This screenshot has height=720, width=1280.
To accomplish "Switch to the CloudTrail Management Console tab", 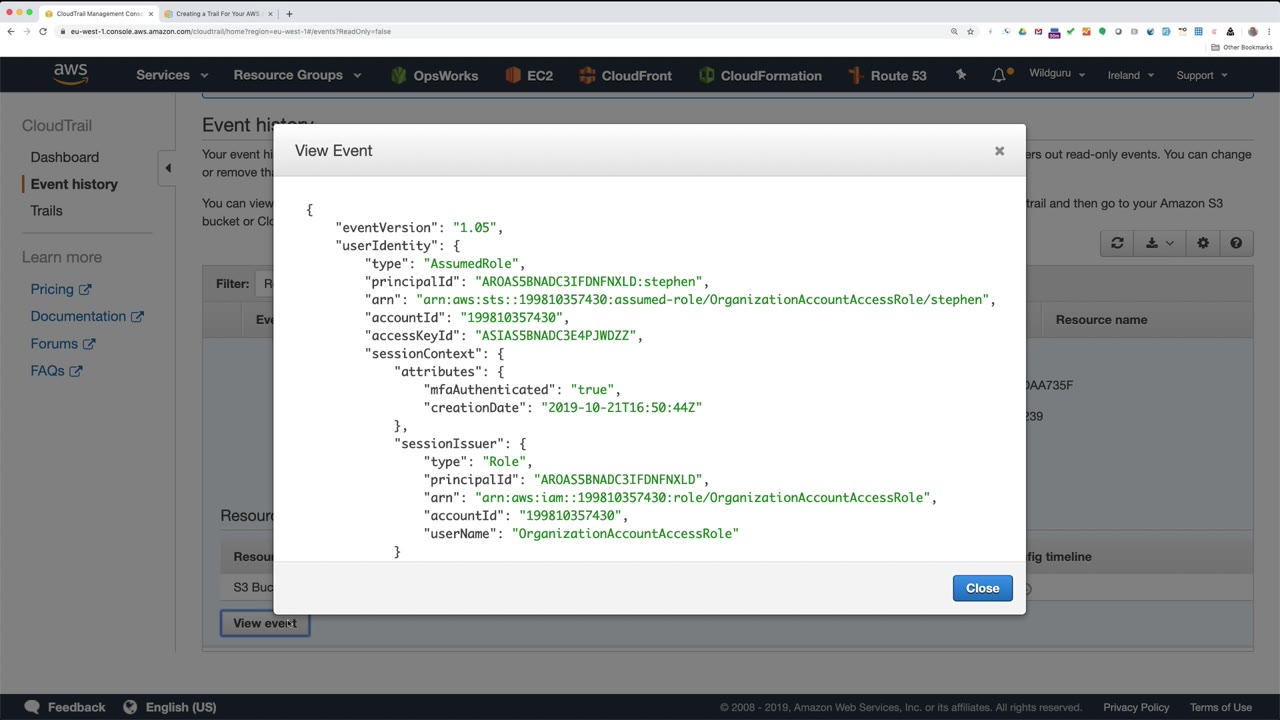I will point(98,14).
